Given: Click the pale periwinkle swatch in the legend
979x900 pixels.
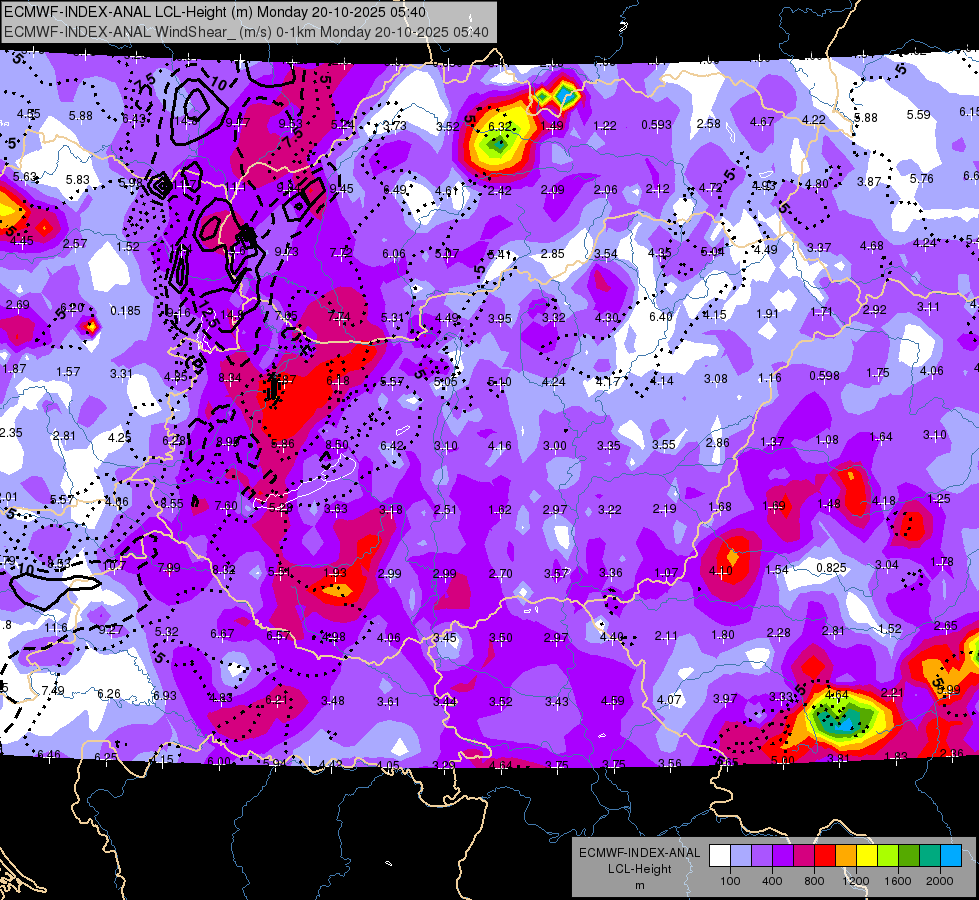Looking at the screenshot, I should pyautogui.click(x=741, y=856).
